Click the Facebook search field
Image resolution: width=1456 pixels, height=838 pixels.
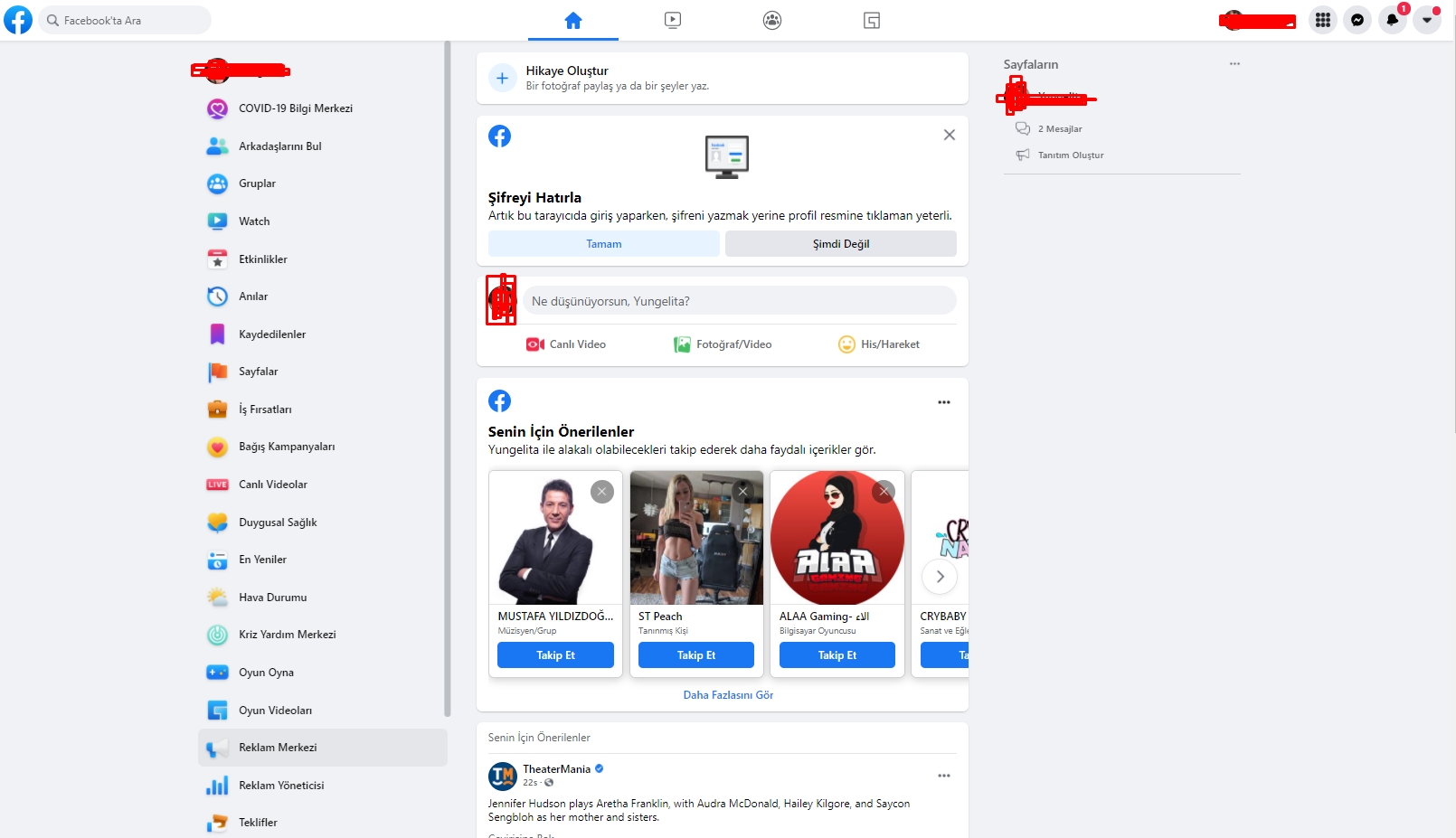[125, 20]
